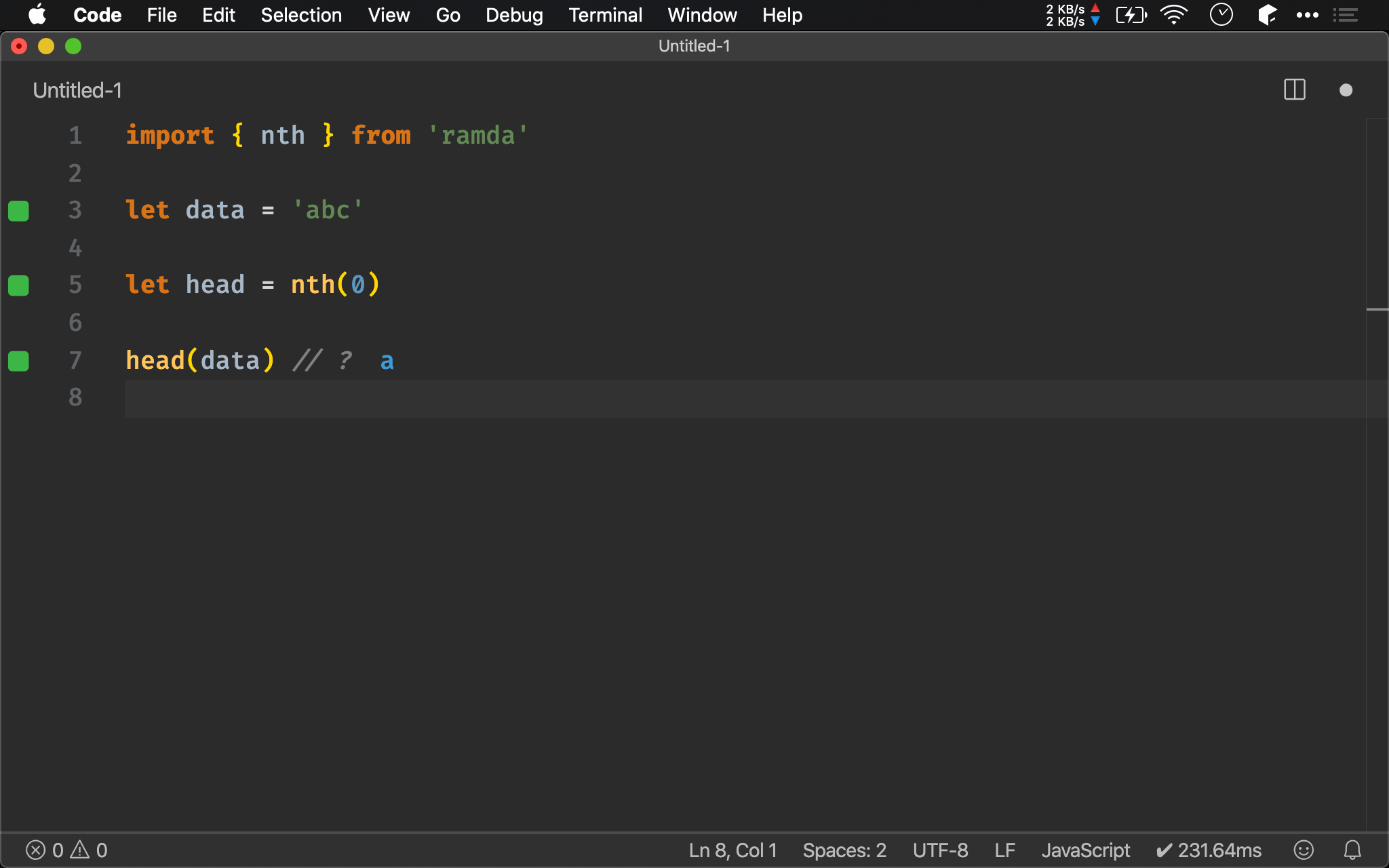The image size is (1389, 868).
Task: Open the Edit menu
Action: (x=218, y=15)
